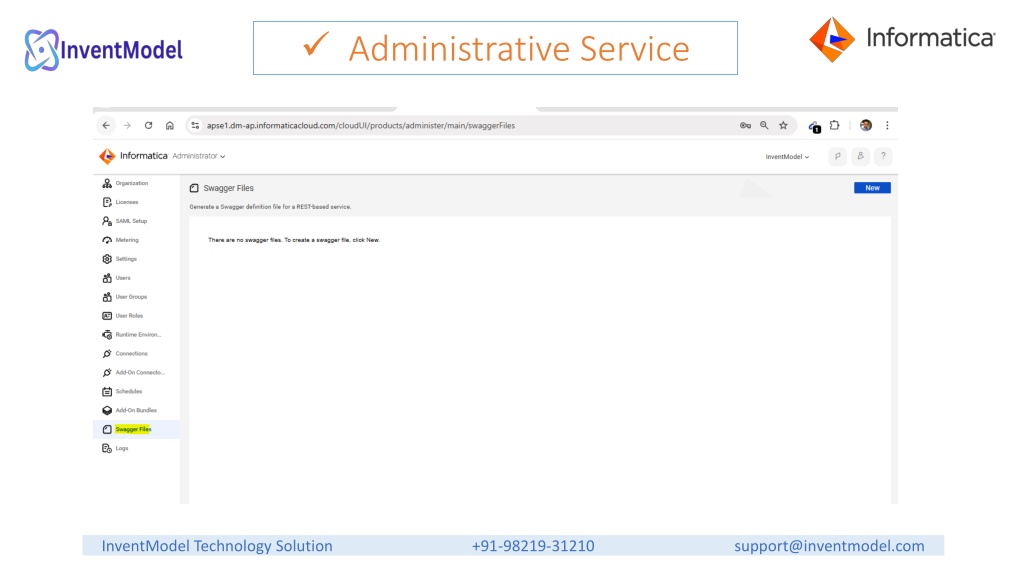
Task: Open the browser profile avatar
Action: pos(866,125)
